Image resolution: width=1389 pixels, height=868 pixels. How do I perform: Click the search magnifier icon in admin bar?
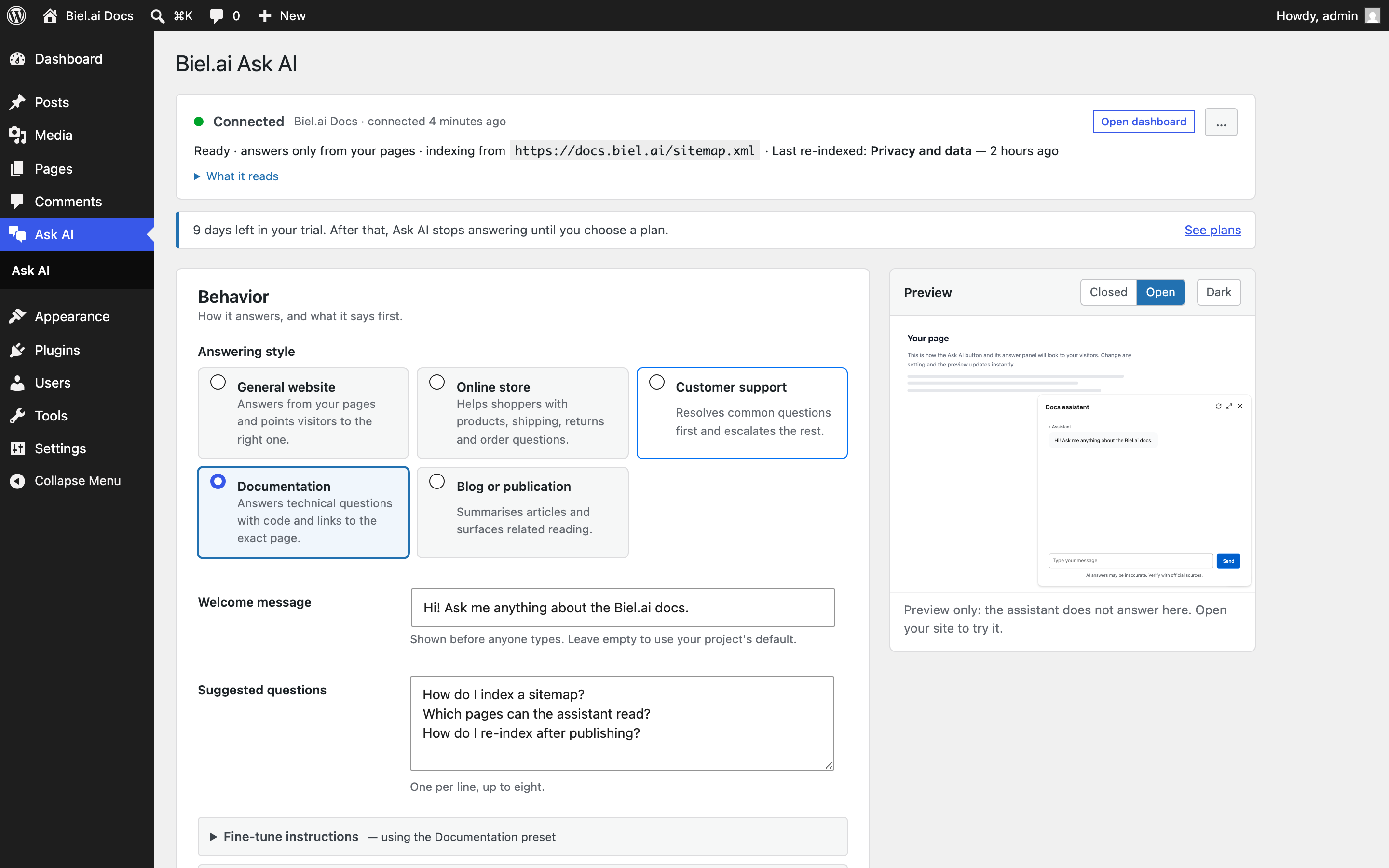pyautogui.click(x=157, y=15)
